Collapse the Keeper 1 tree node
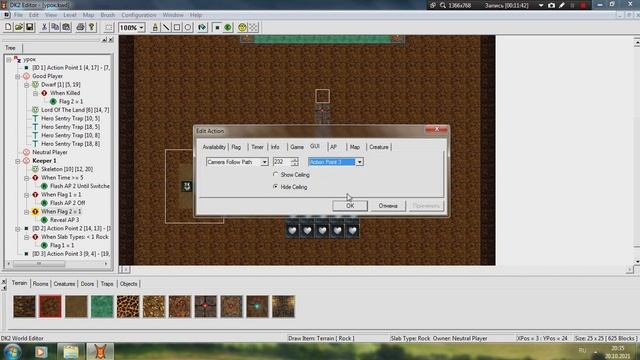The width and height of the screenshot is (640, 360). [18, 161]
